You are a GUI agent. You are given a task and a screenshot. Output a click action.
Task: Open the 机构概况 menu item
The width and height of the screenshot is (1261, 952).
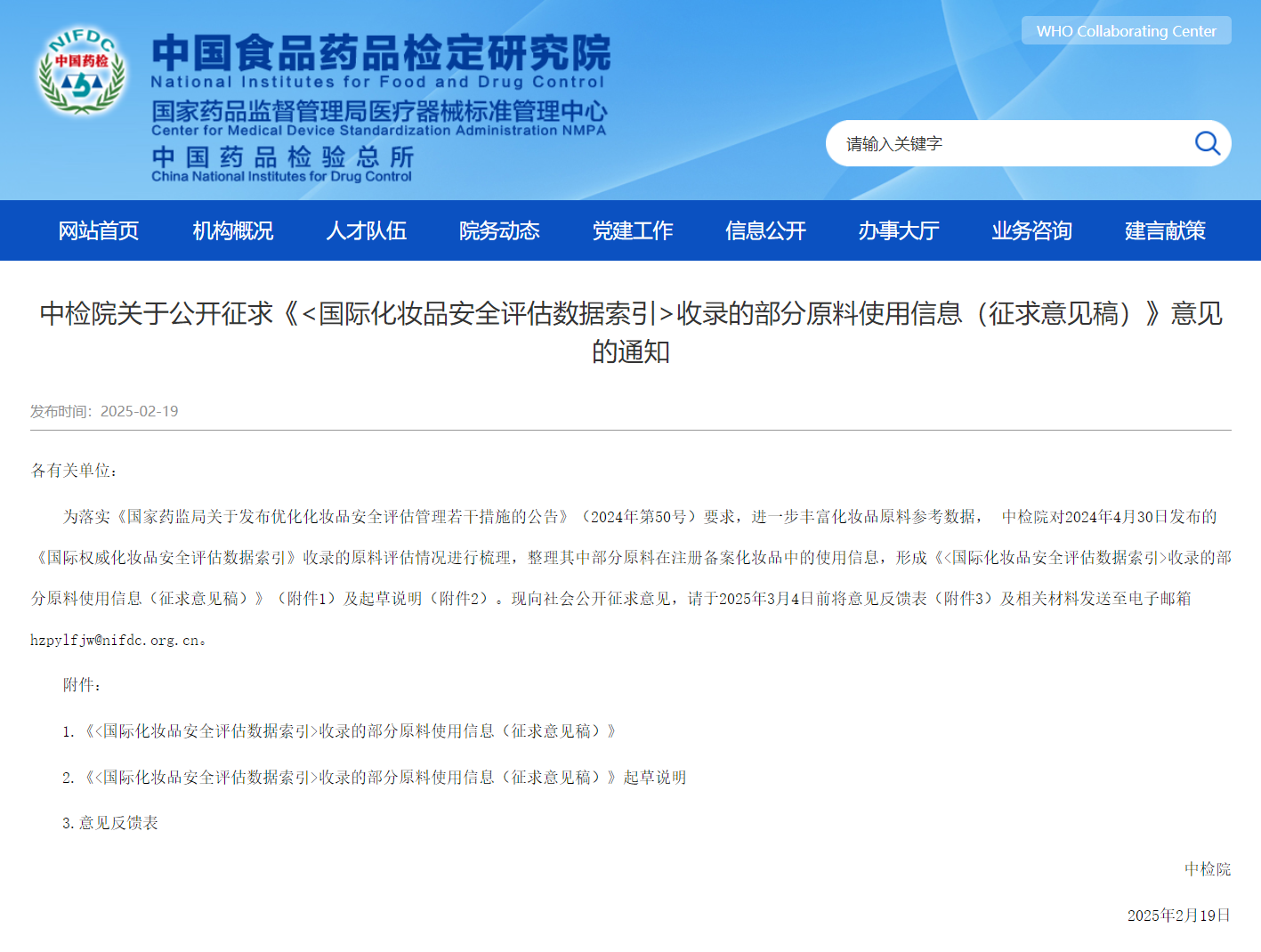[x=232, y=230]
